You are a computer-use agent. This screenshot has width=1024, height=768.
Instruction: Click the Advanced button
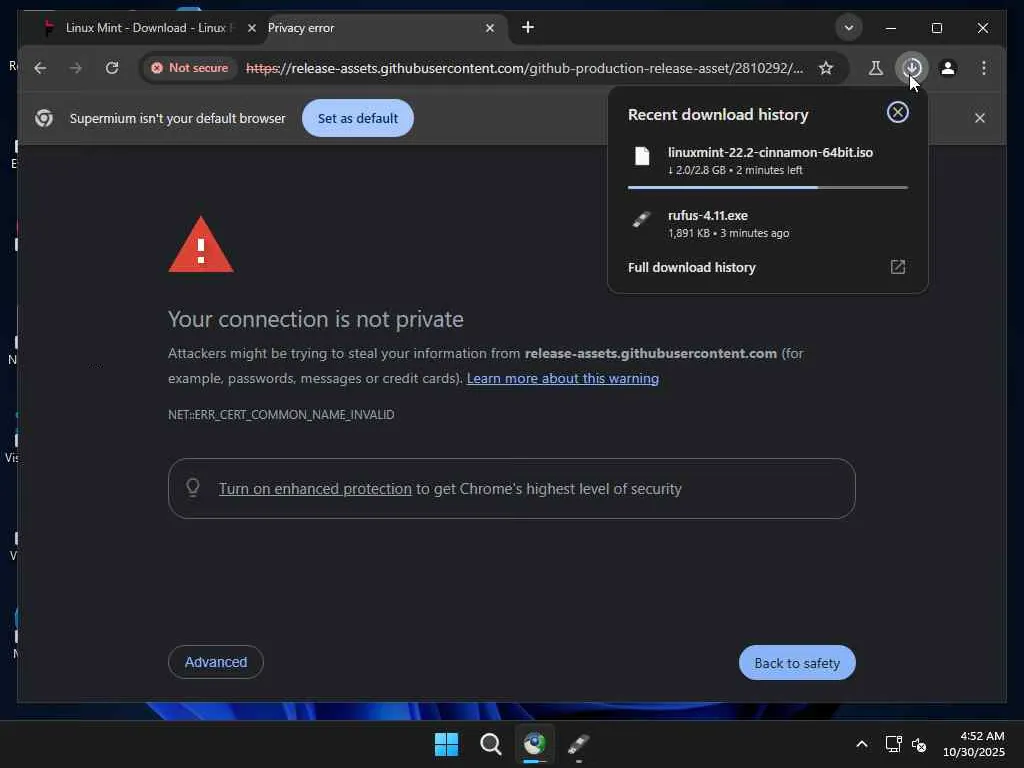pyautogui.click(x=216, y=662)
